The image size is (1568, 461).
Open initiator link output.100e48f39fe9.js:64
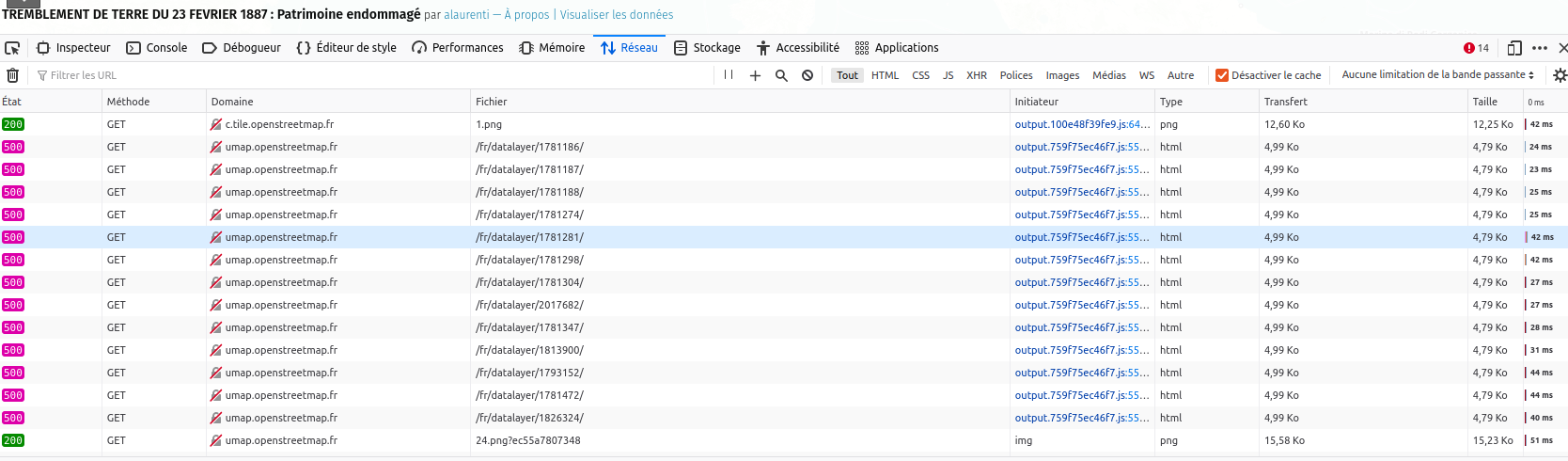[x=1082, y=124]
